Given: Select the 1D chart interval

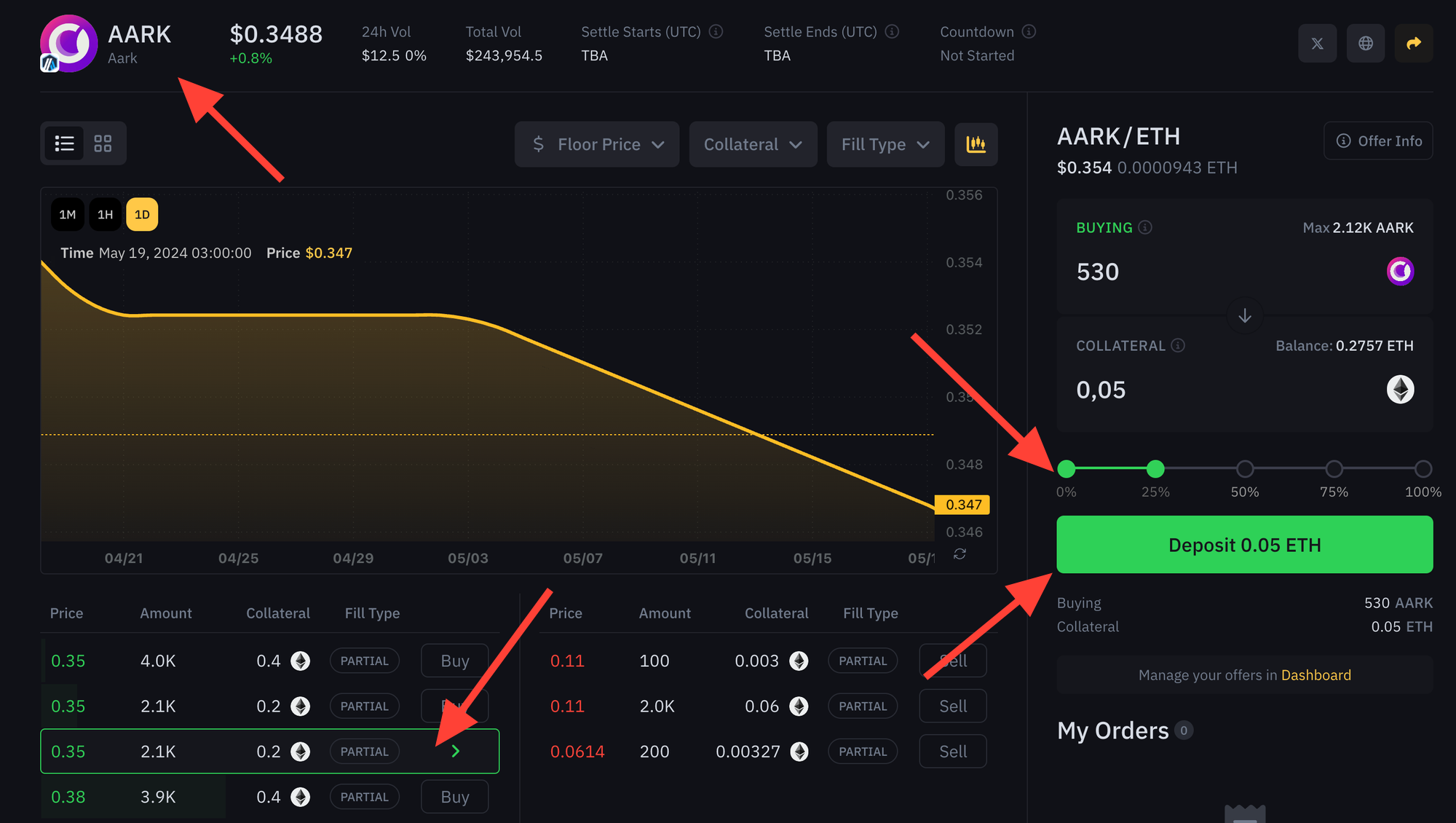Looking at the screenshot, I should click(142, 215).
